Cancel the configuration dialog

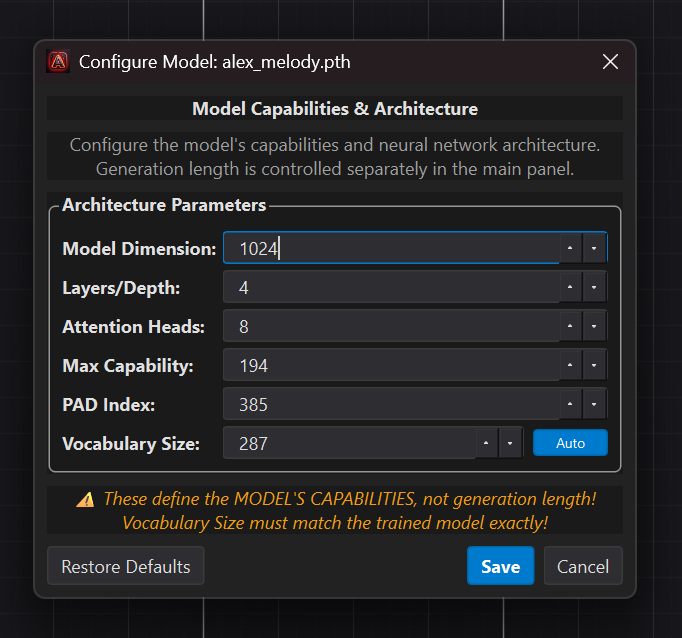583,566
